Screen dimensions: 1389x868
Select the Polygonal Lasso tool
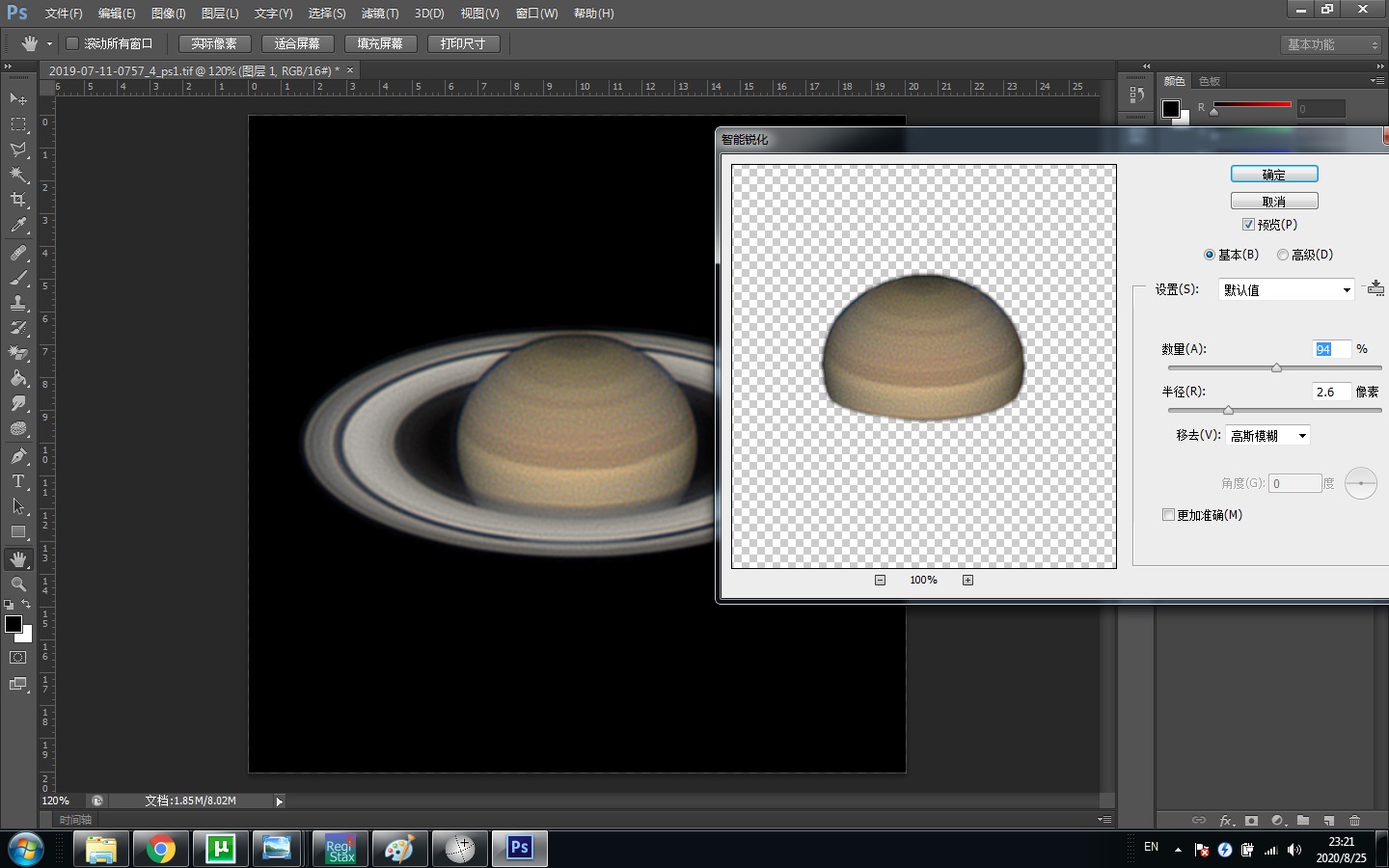click(18, 149)
